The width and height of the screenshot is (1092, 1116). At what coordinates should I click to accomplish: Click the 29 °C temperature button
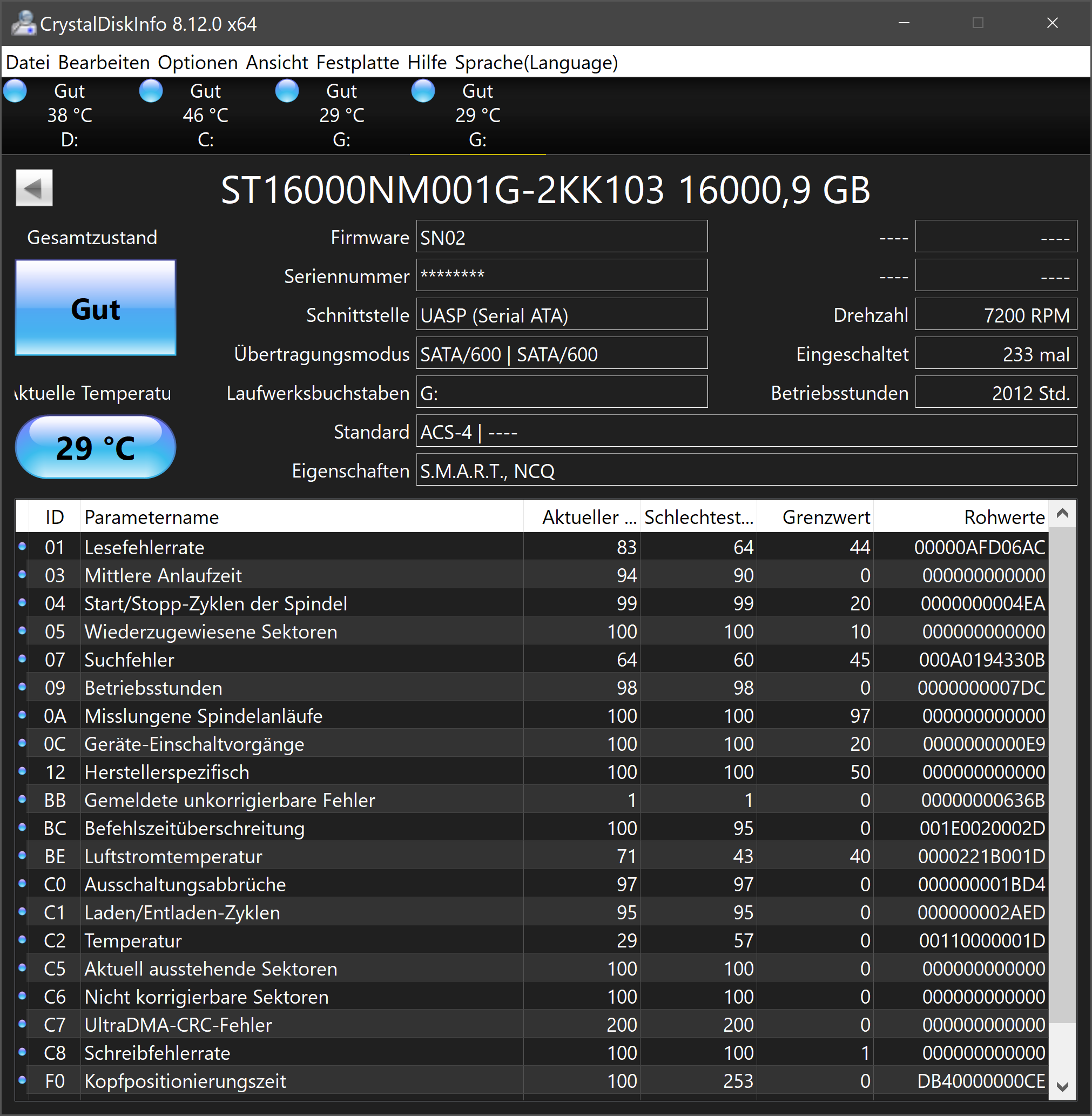95,448
